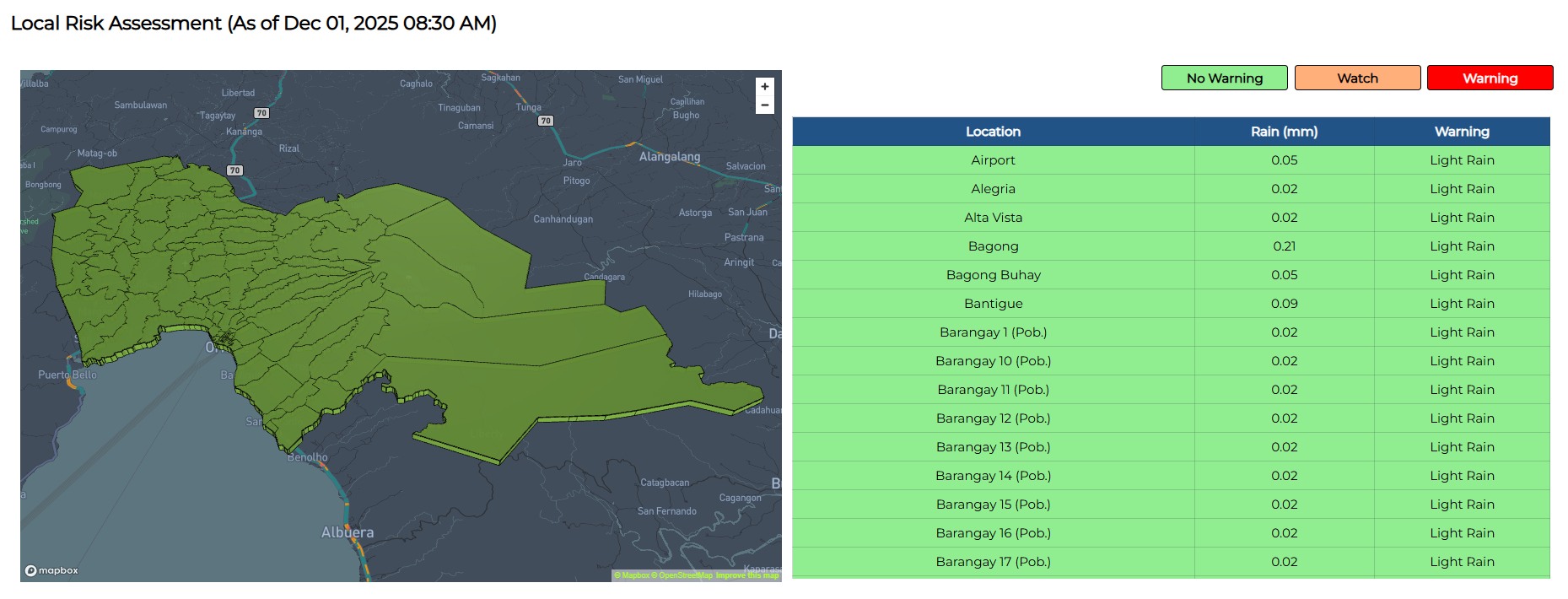This screenshot has width=1568, height=599.
Task: Click Light Rain warning in Airport row
Action: [1462, 160]
